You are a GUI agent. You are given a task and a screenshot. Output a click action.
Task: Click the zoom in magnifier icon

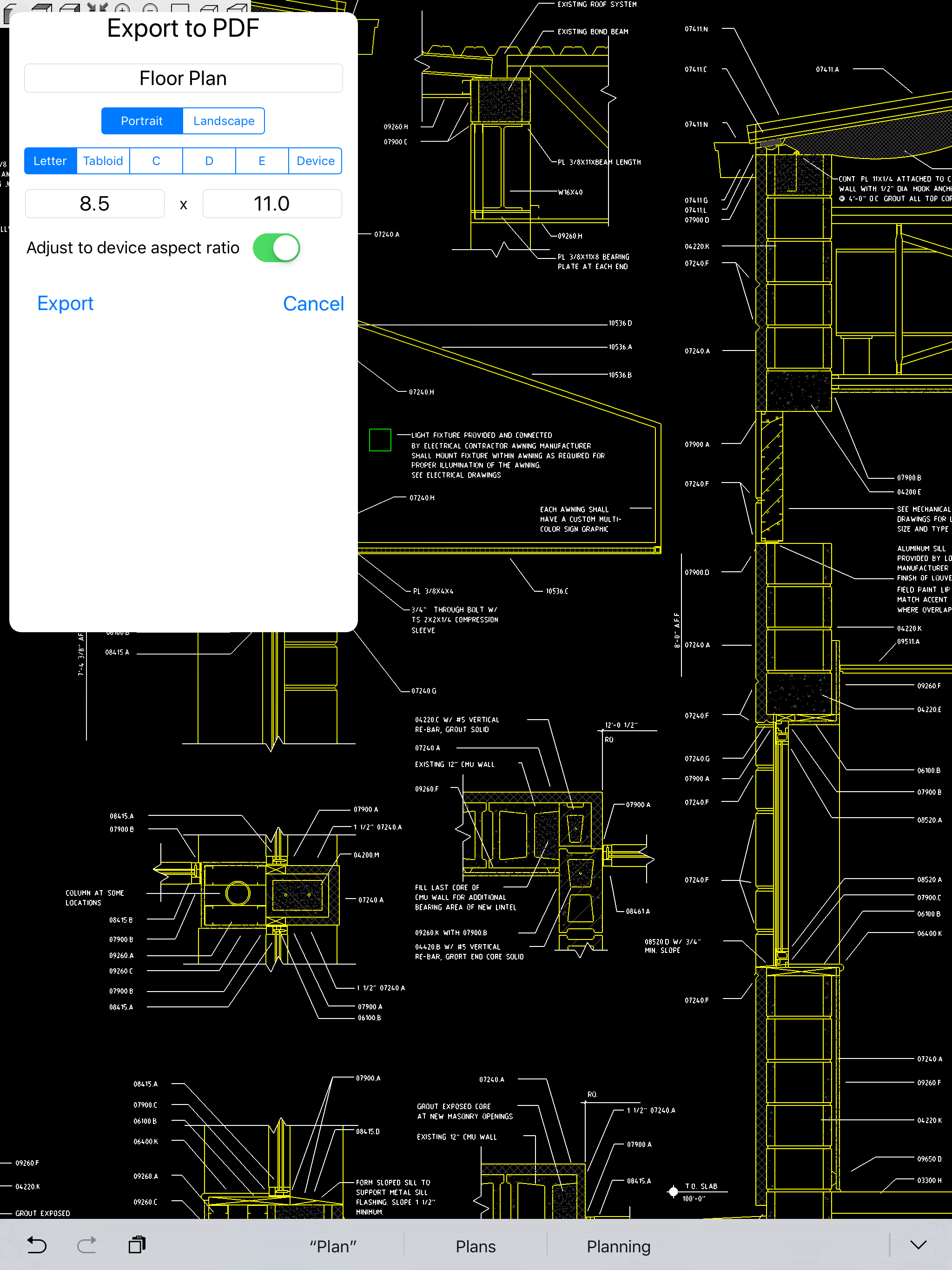pyautogui.click(x=122, y=8)
